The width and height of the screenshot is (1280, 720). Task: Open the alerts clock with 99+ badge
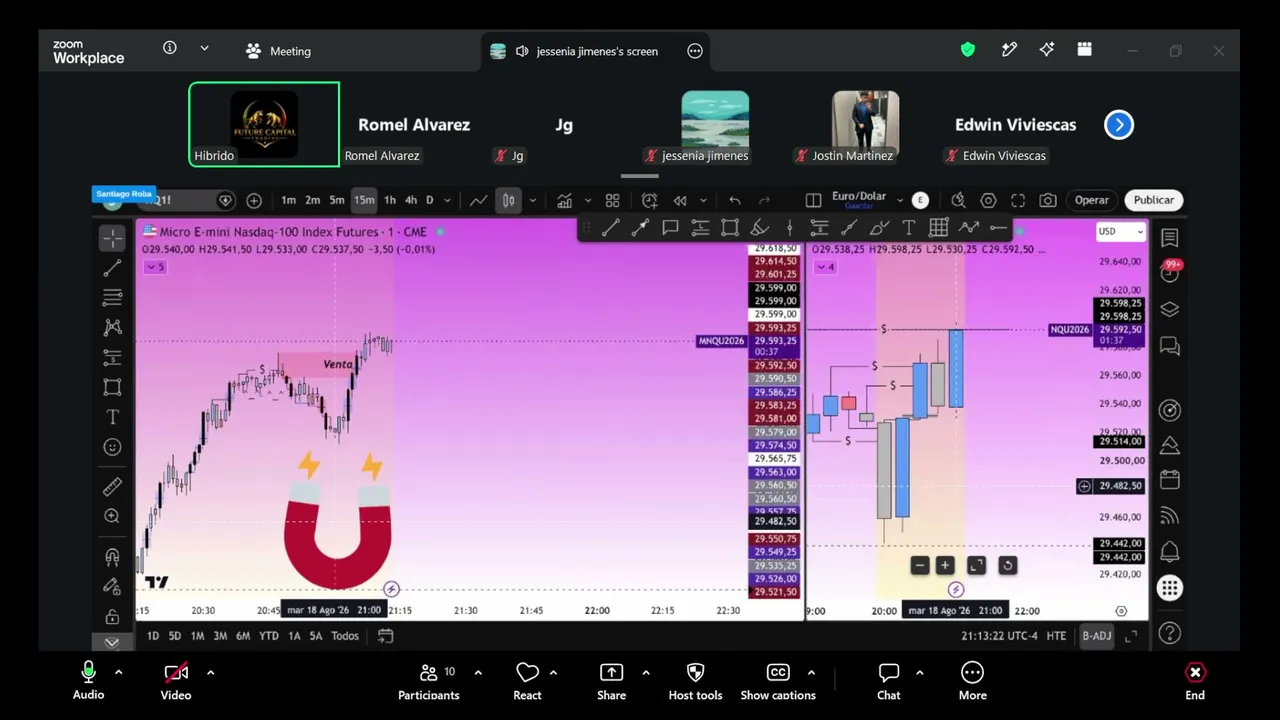[1169, 272]
